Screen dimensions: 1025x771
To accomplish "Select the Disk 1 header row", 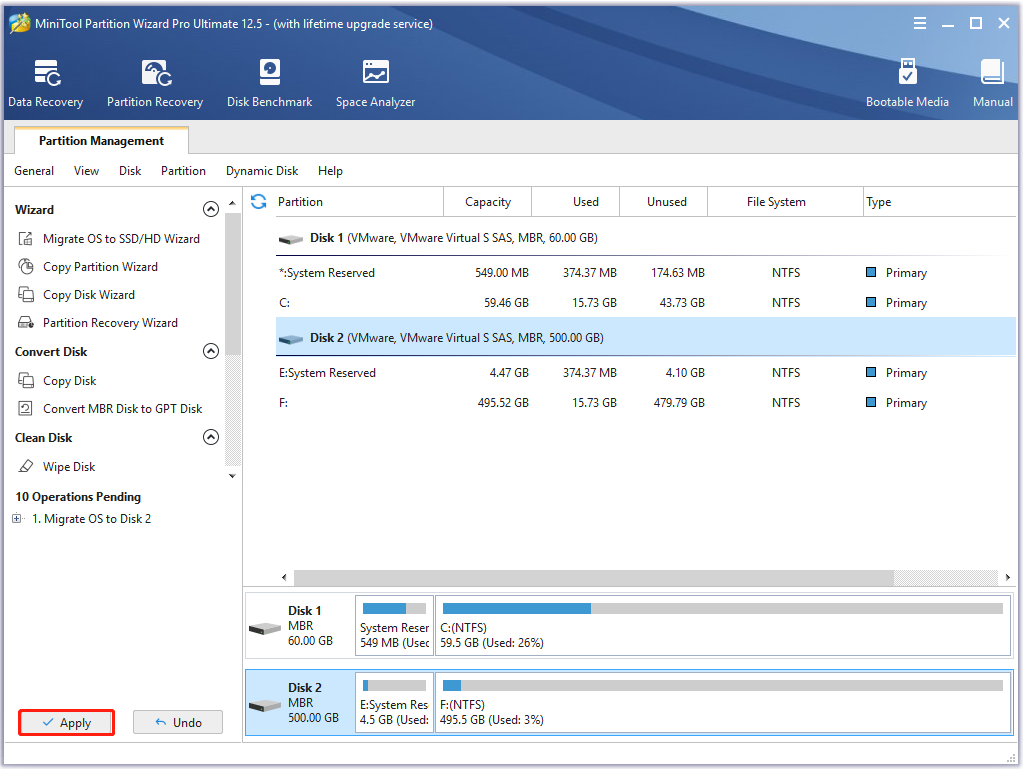I will click(646, 238).
